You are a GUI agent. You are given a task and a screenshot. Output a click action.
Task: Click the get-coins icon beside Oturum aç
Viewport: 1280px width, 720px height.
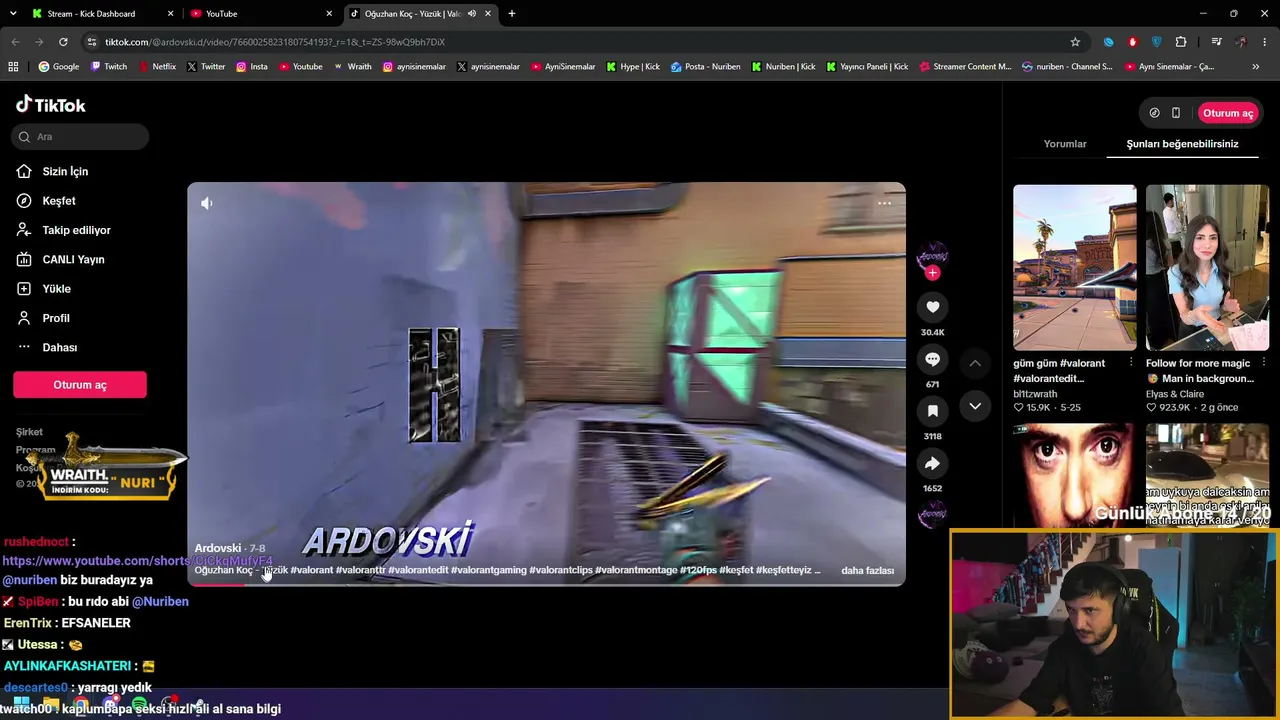[x=1154, y=113]
